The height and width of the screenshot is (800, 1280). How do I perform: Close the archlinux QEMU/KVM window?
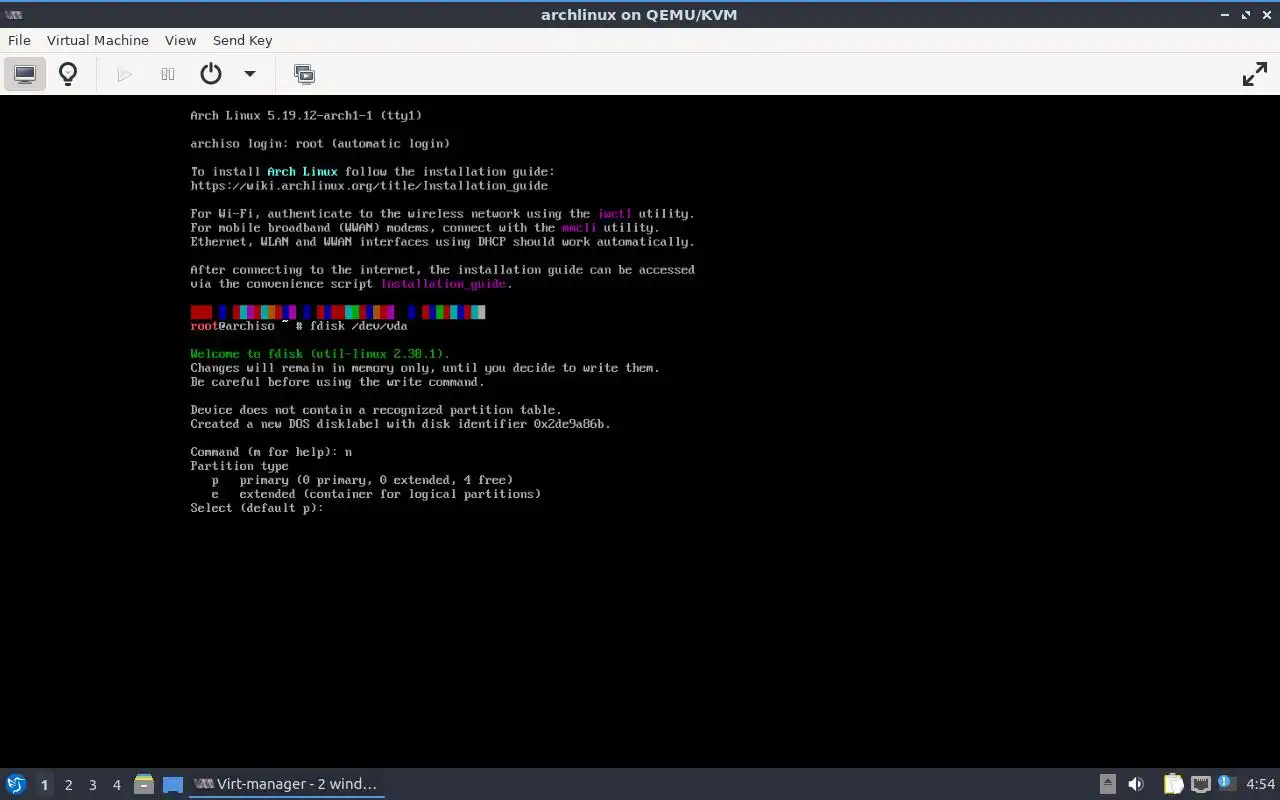click(1266, 14)
